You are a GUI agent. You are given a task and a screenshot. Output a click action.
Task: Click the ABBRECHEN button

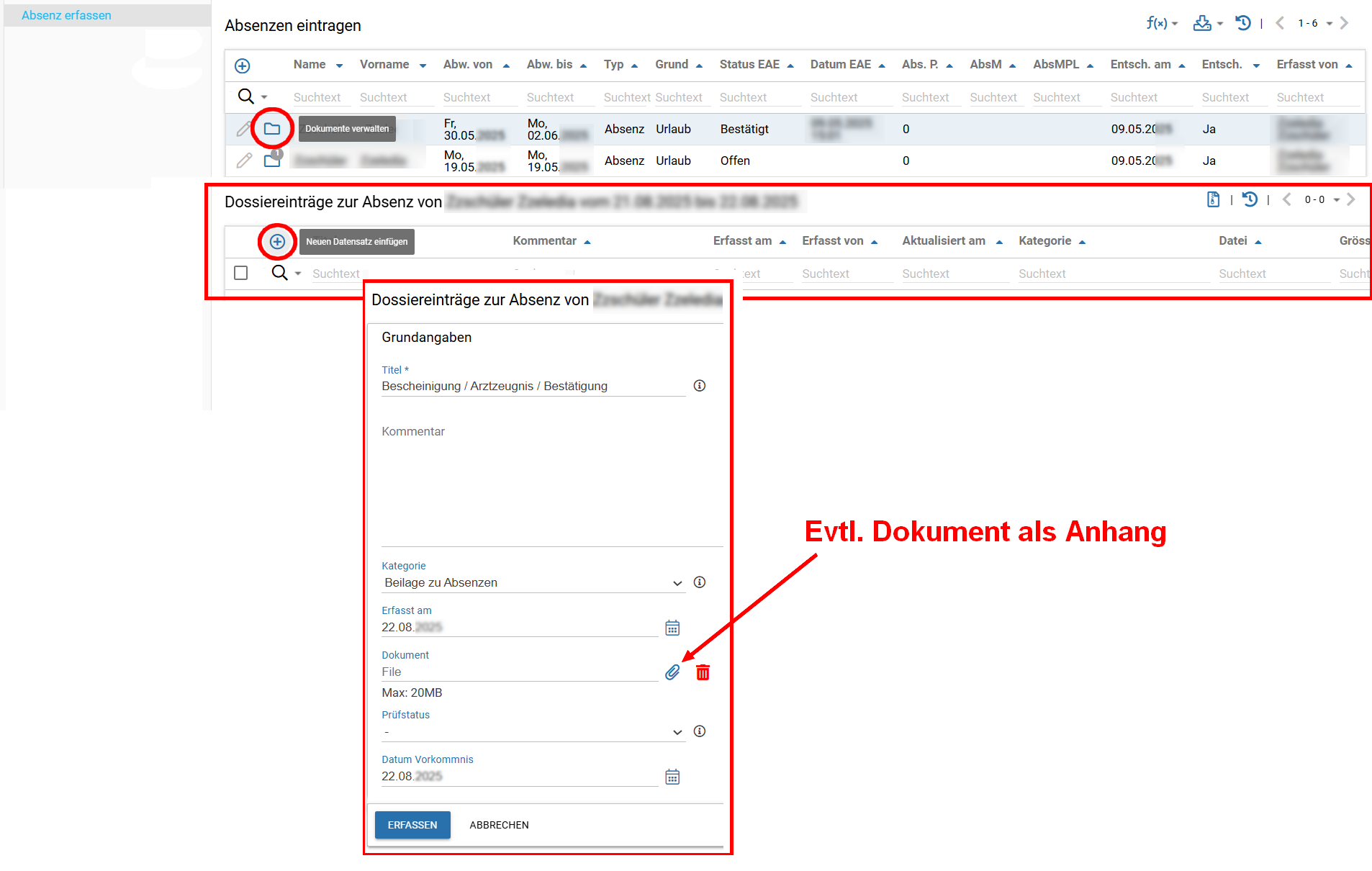coord(499,825)
